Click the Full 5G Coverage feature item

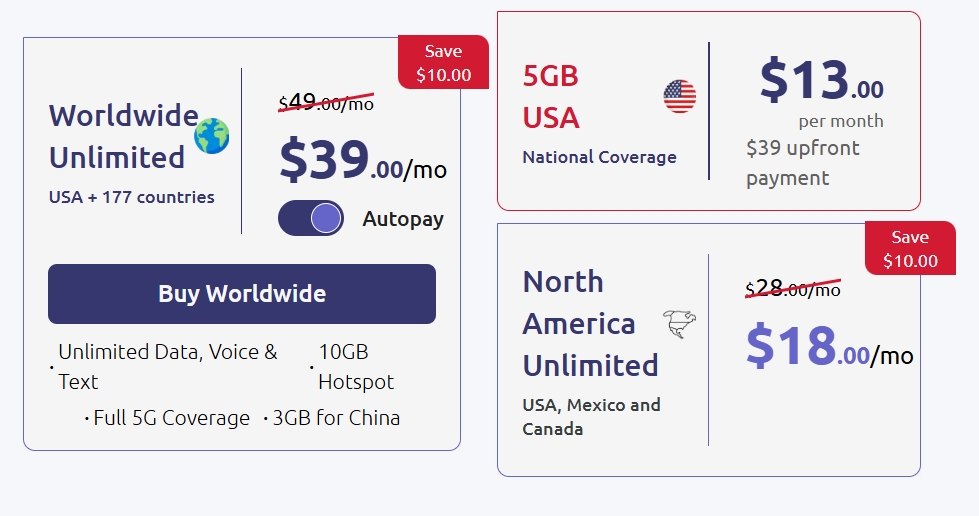(171, 418)
